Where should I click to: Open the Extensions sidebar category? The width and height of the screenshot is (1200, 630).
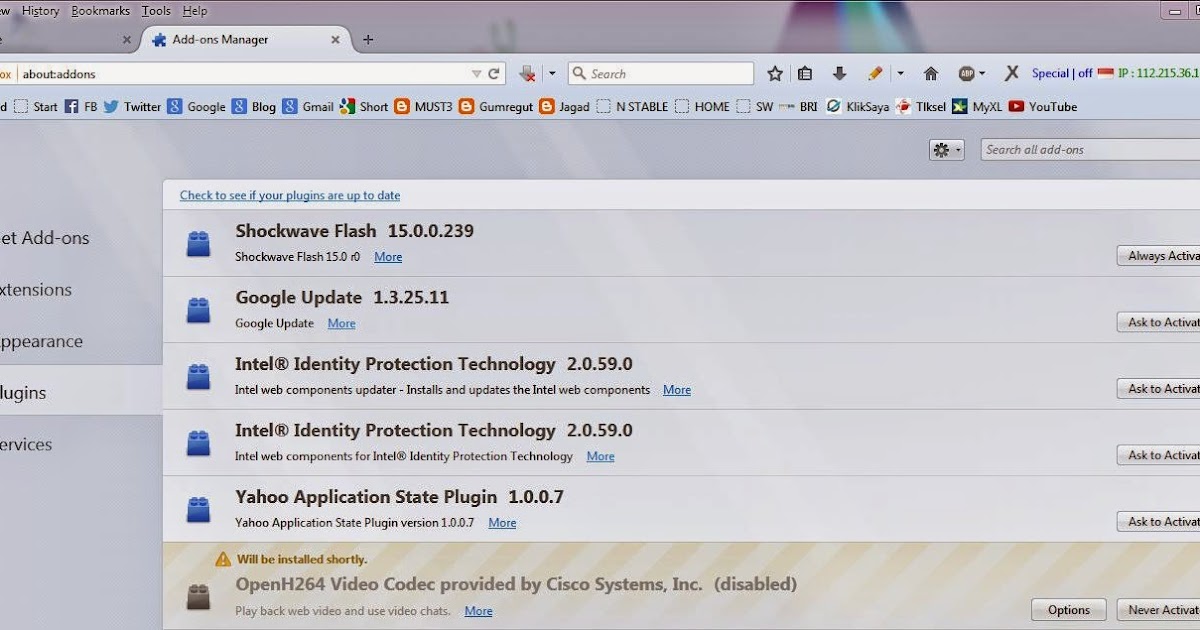click(37, 290)
